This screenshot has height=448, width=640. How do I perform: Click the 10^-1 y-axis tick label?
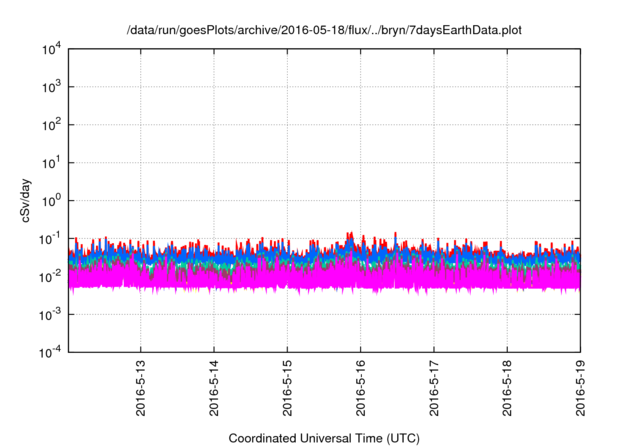click(48, 238)
